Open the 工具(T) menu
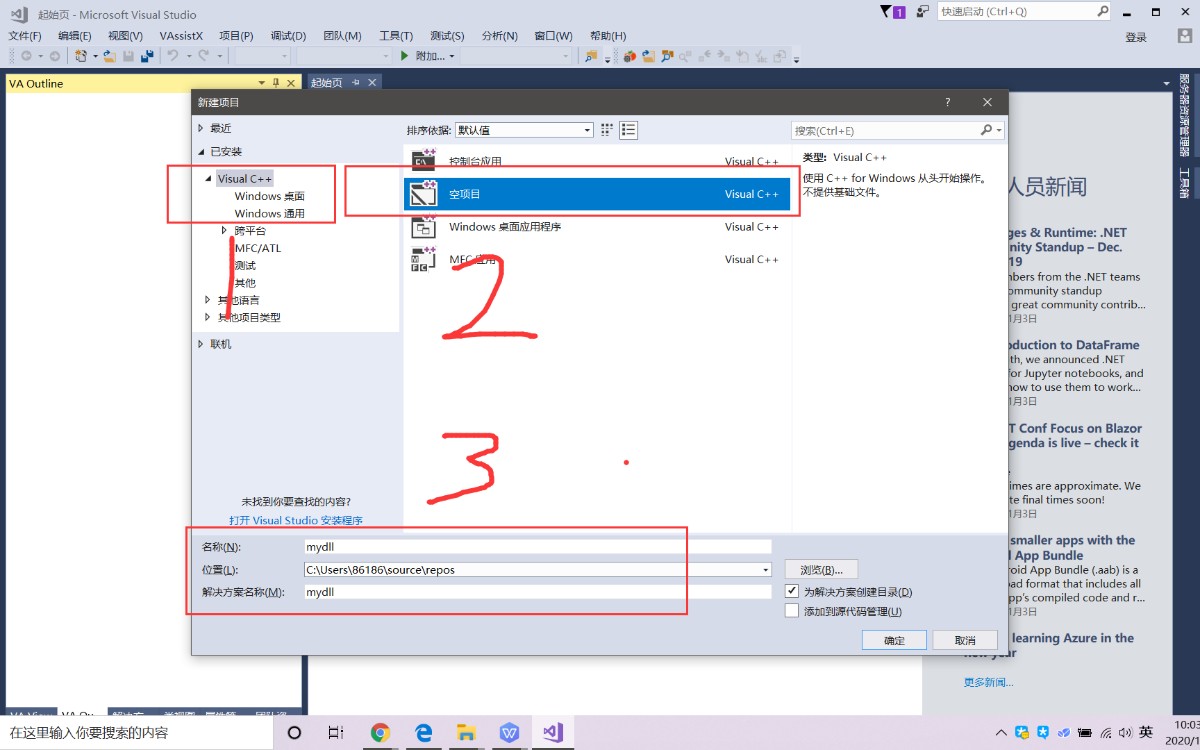Viewport: 1200px width, 750px height. 396,35
